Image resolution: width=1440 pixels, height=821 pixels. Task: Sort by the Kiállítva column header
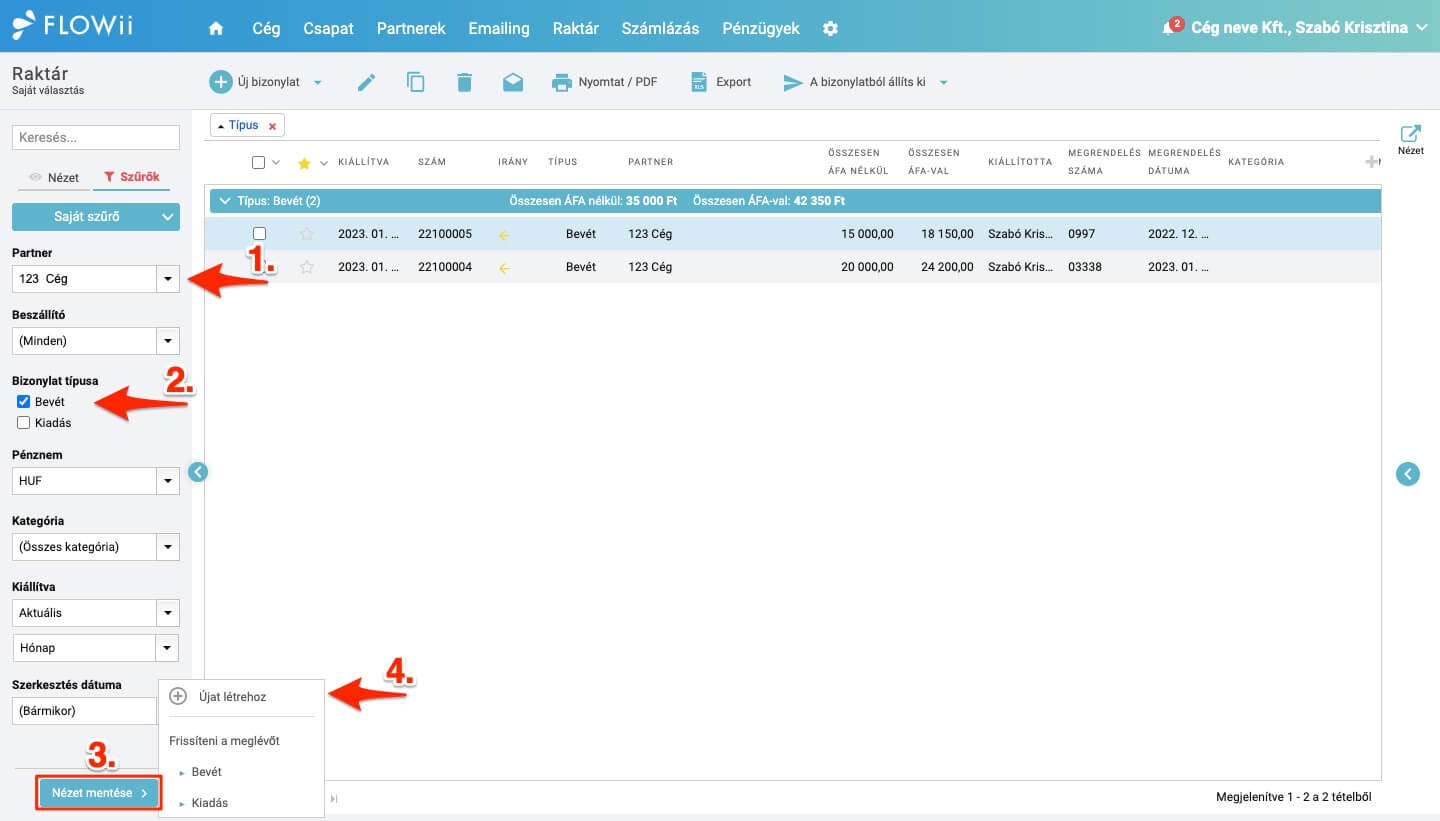point(364,162)
